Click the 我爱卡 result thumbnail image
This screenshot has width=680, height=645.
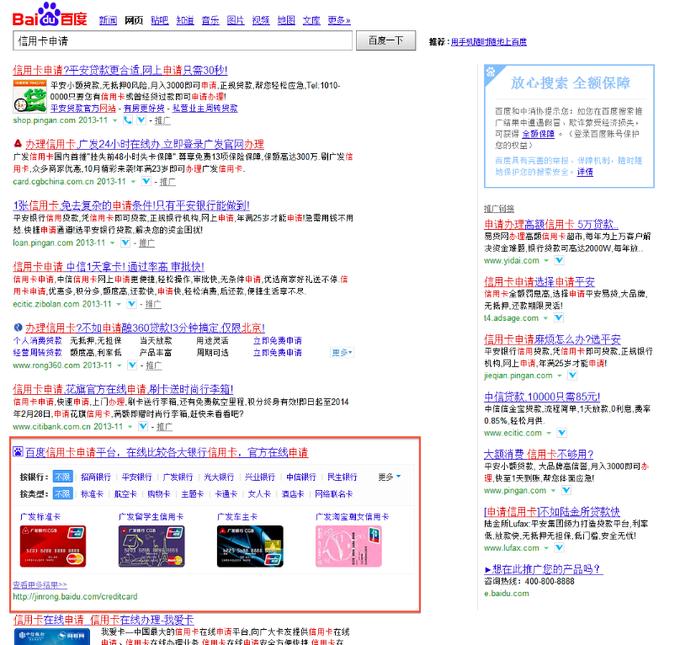pos(52,636)
